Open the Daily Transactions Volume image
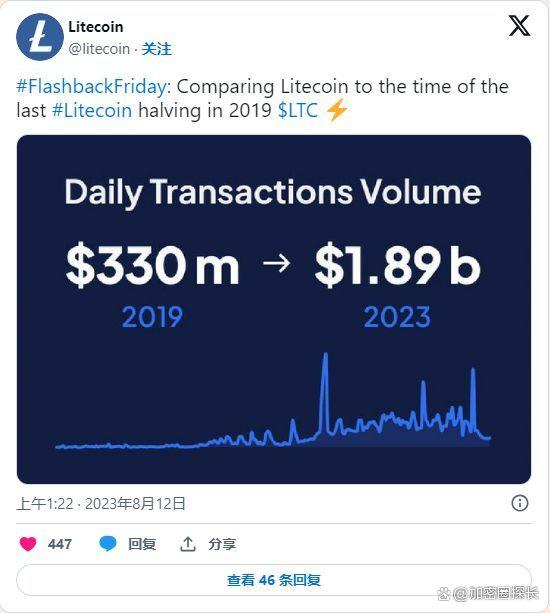This screenshot has height=613, width=550. 274,309
